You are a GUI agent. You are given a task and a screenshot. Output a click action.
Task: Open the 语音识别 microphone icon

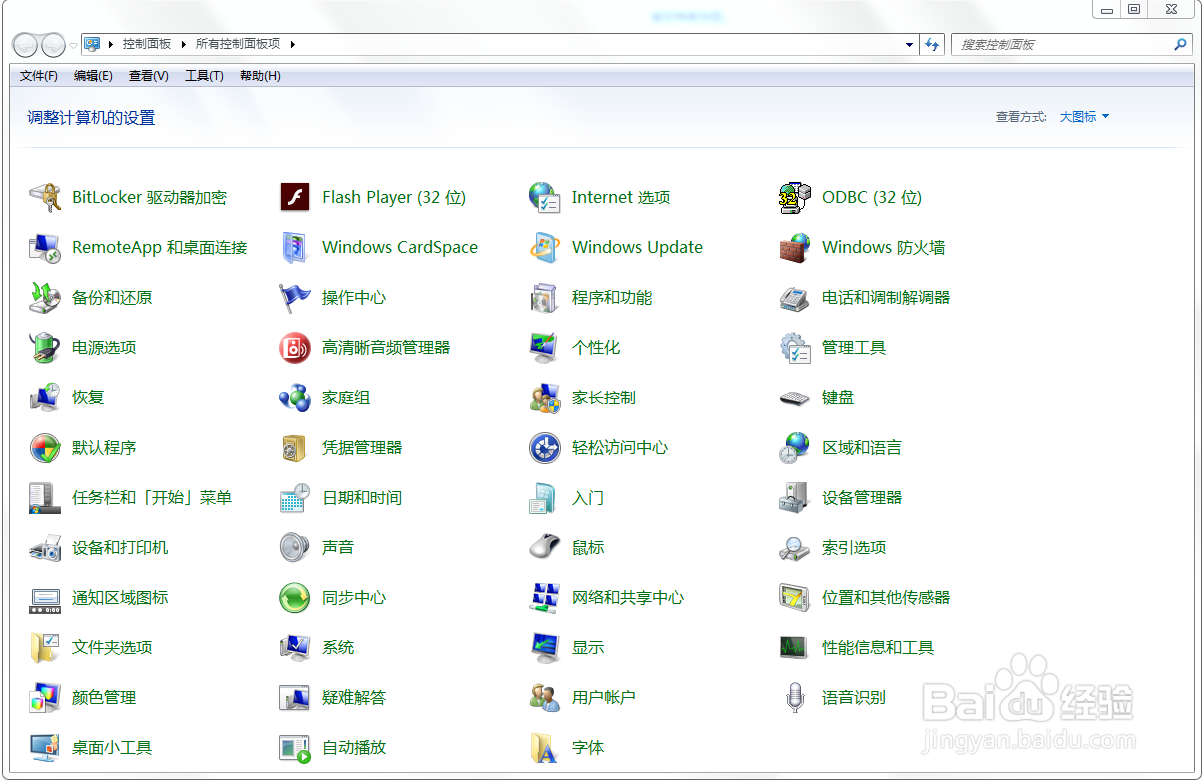tap(795, 697)
